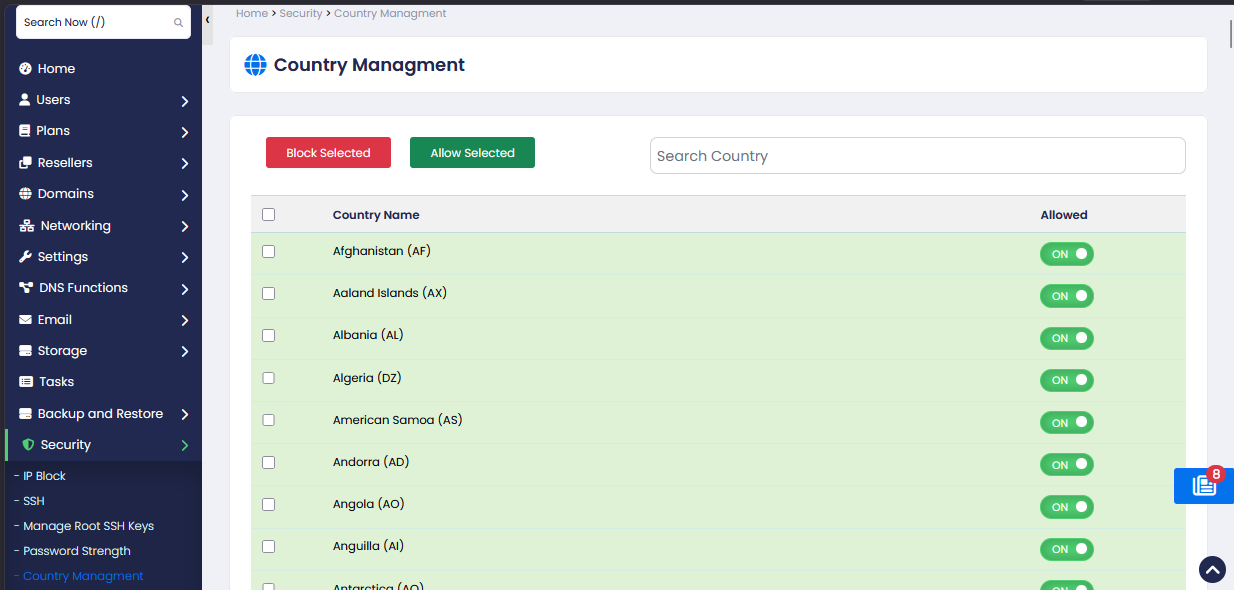The image size is (1234, 590).
Task: Check the Albania (AL) checkbox
Action: [268, 336]
